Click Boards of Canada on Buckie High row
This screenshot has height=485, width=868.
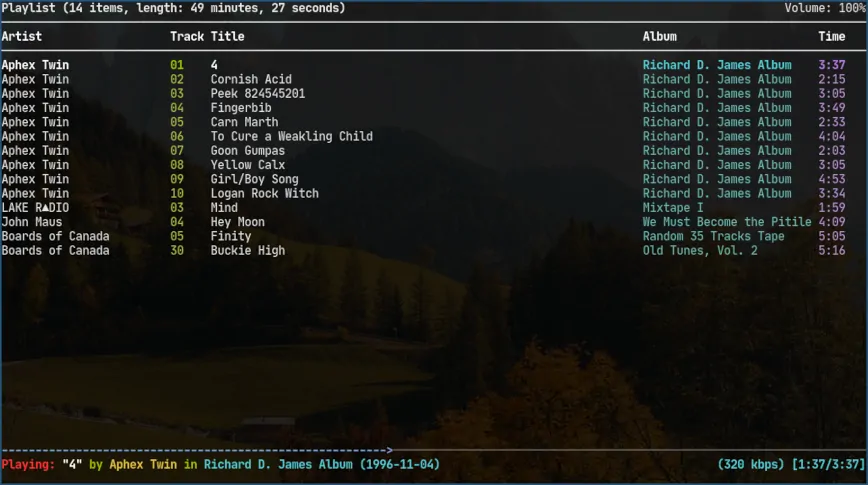[x=55, y=251]
